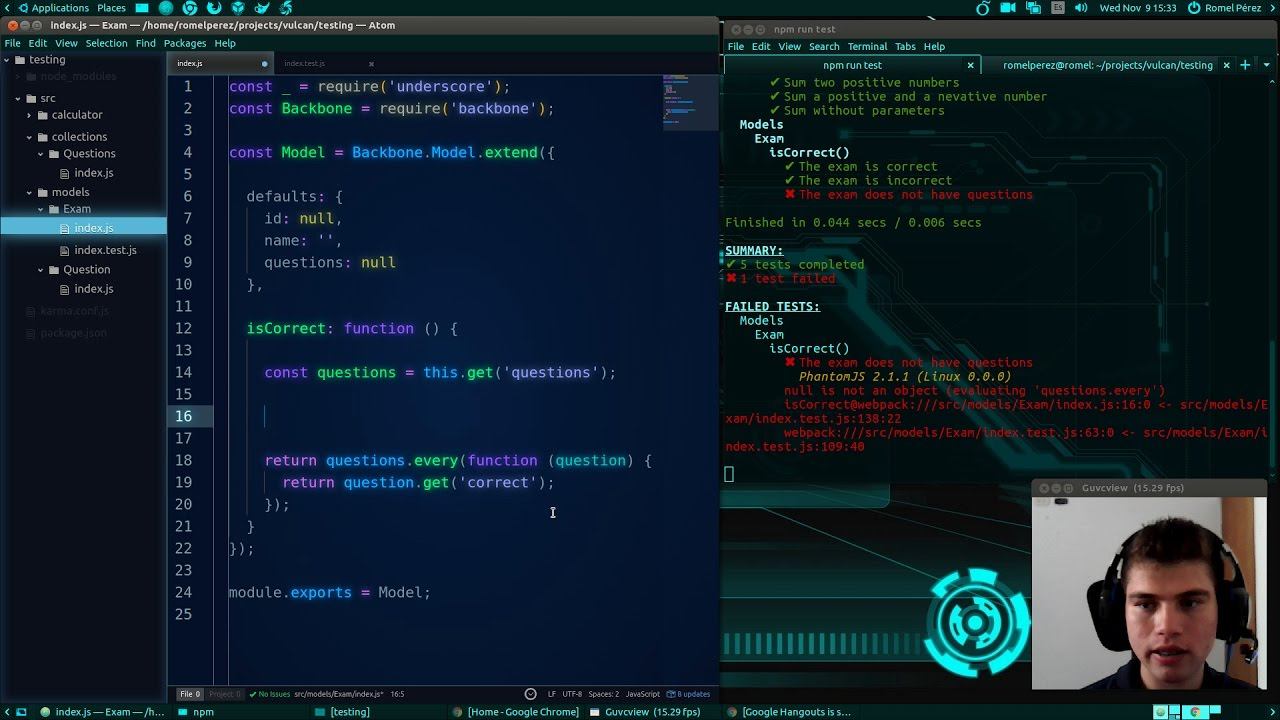Open index.js under Questions folder
The image size is (1280, 720).
pyautogui.click(x=93, y=173)
